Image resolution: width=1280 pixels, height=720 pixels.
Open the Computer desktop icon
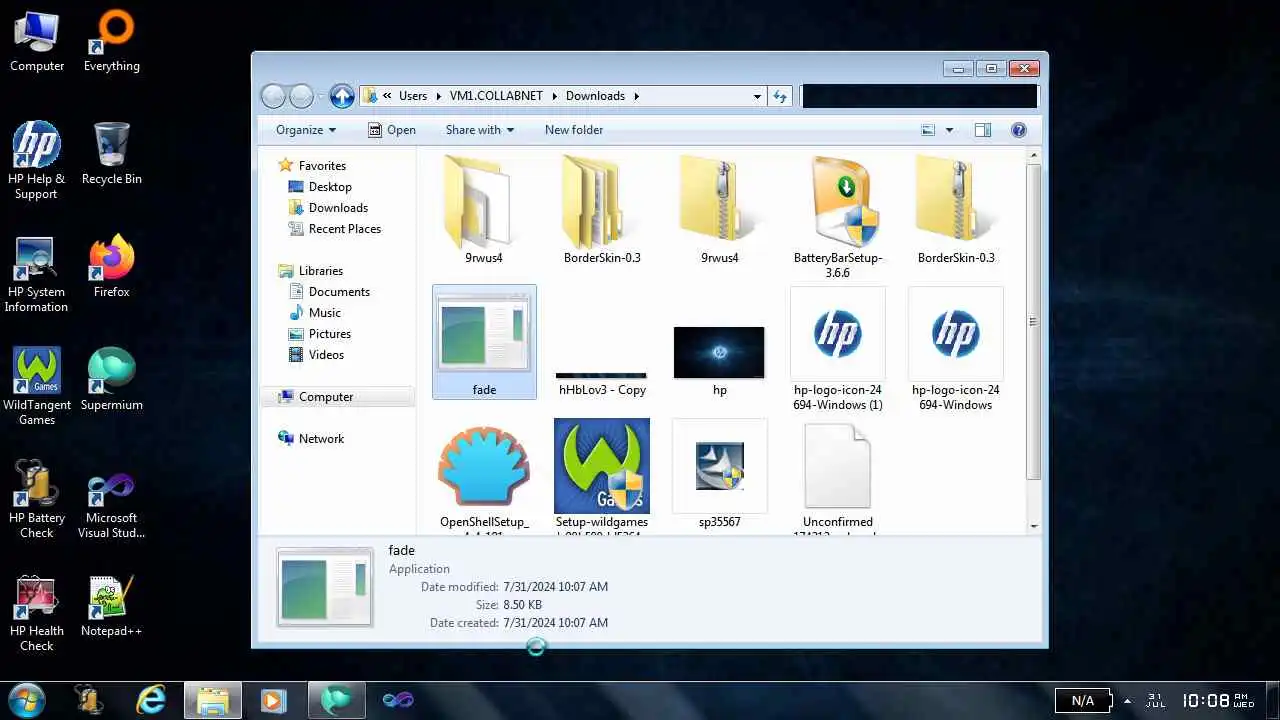click(37, 42)
